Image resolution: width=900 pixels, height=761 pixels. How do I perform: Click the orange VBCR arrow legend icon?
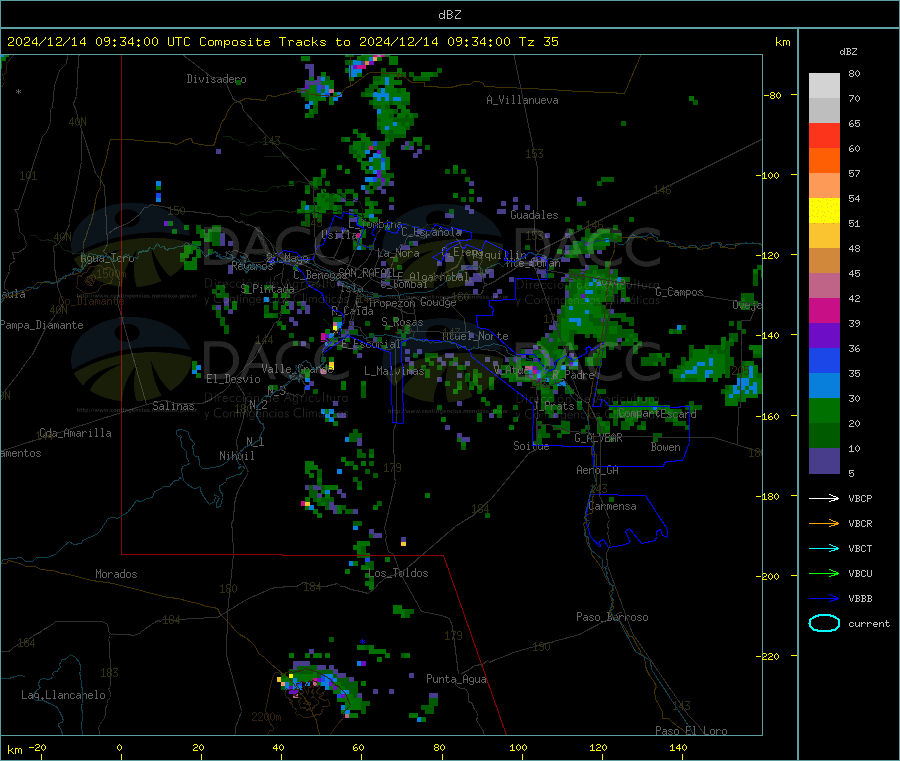point(824,523)
